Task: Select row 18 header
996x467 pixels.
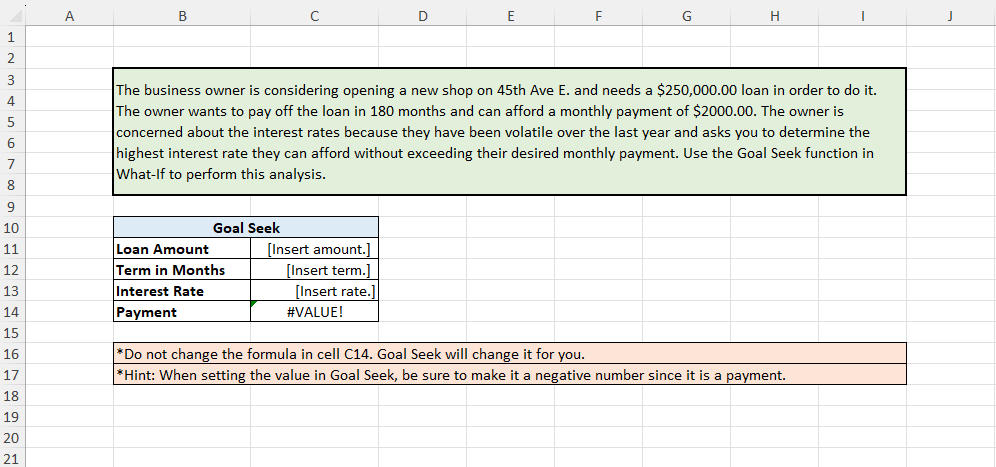Action: point(13,395)
